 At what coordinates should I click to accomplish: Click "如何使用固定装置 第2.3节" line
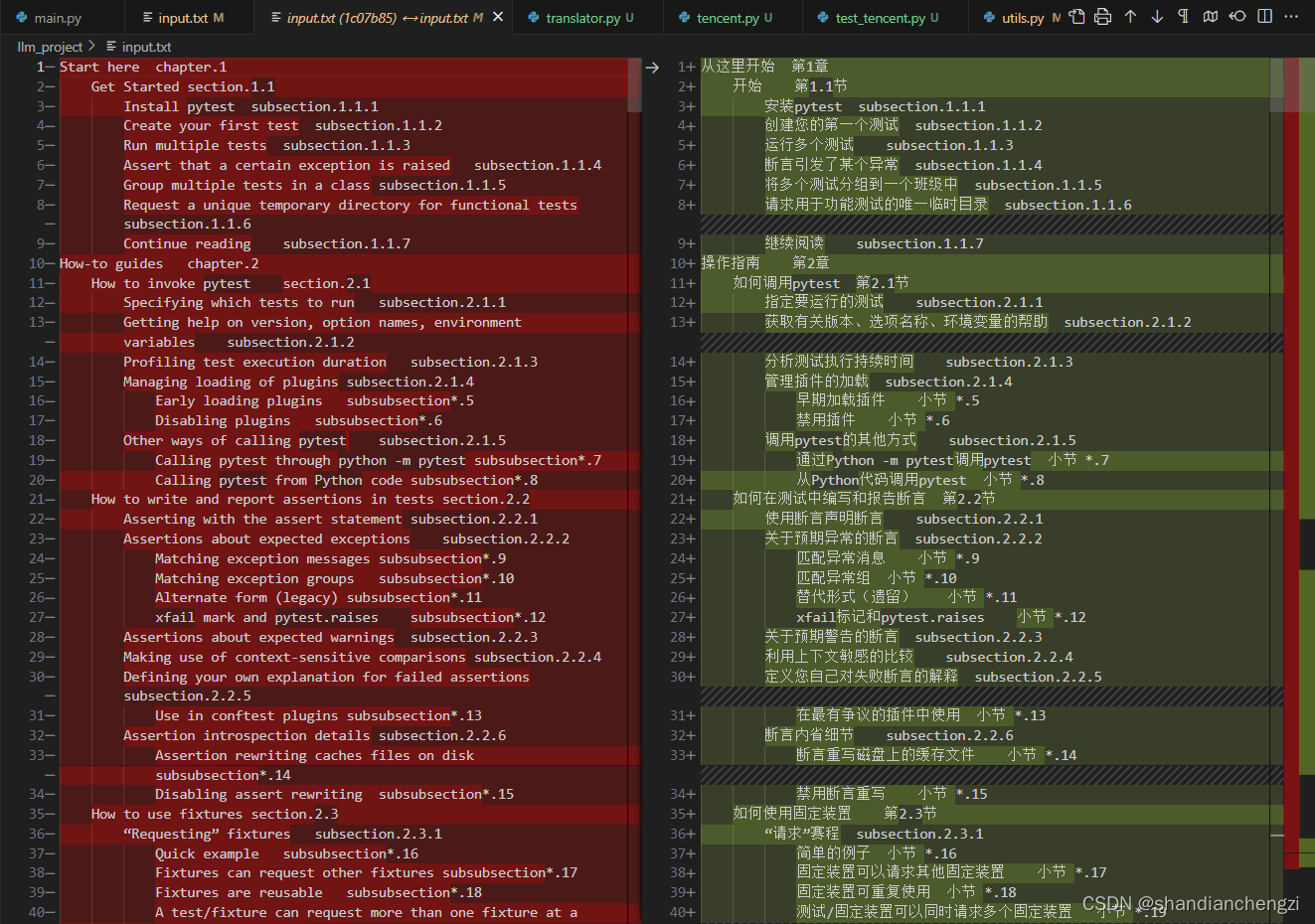pyautogui.click(x=835, y=814)
